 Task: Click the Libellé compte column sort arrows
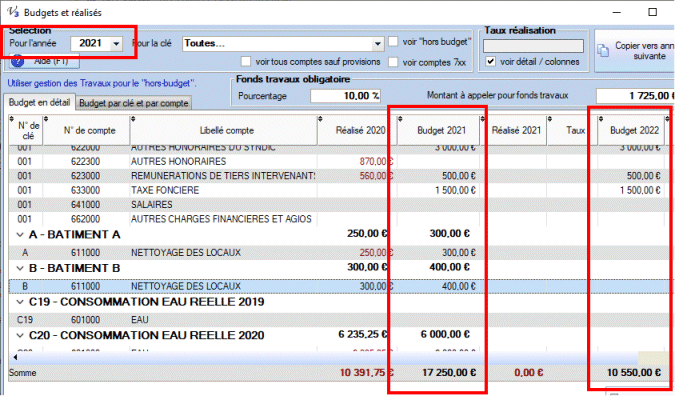coord(133,119)
